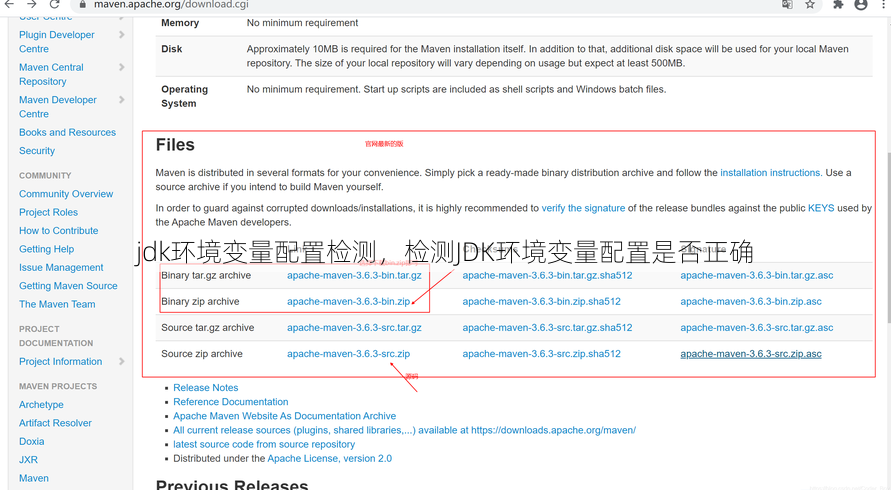This screenshot has width=891, height=490.
Task: Open Project Information sidebar link
Action: pos(60,362)
